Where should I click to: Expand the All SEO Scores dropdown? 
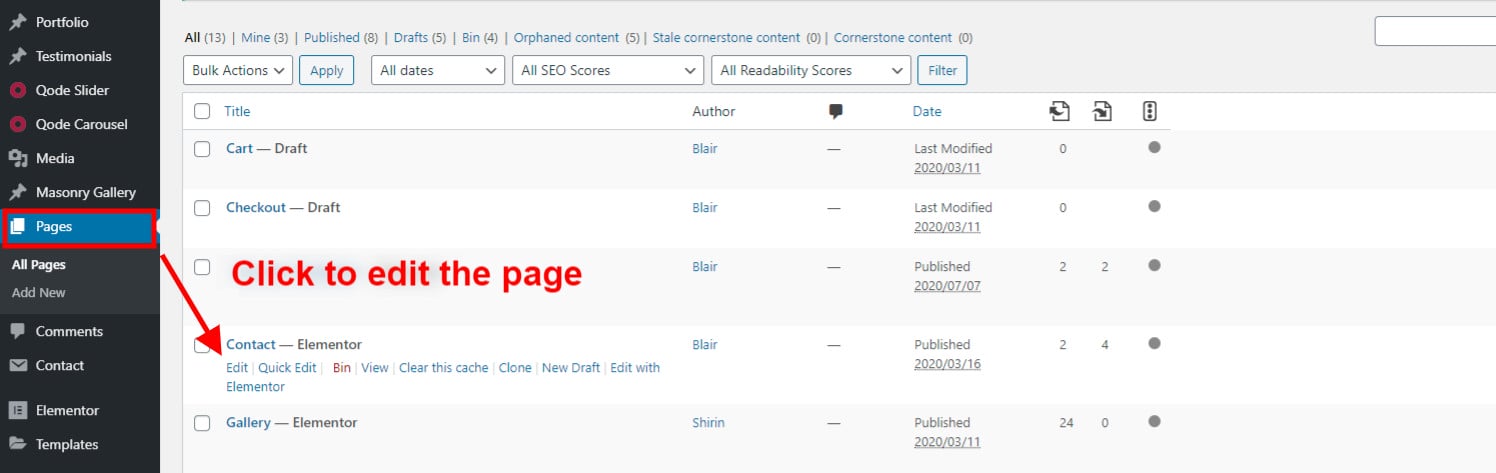pos(608,70)
